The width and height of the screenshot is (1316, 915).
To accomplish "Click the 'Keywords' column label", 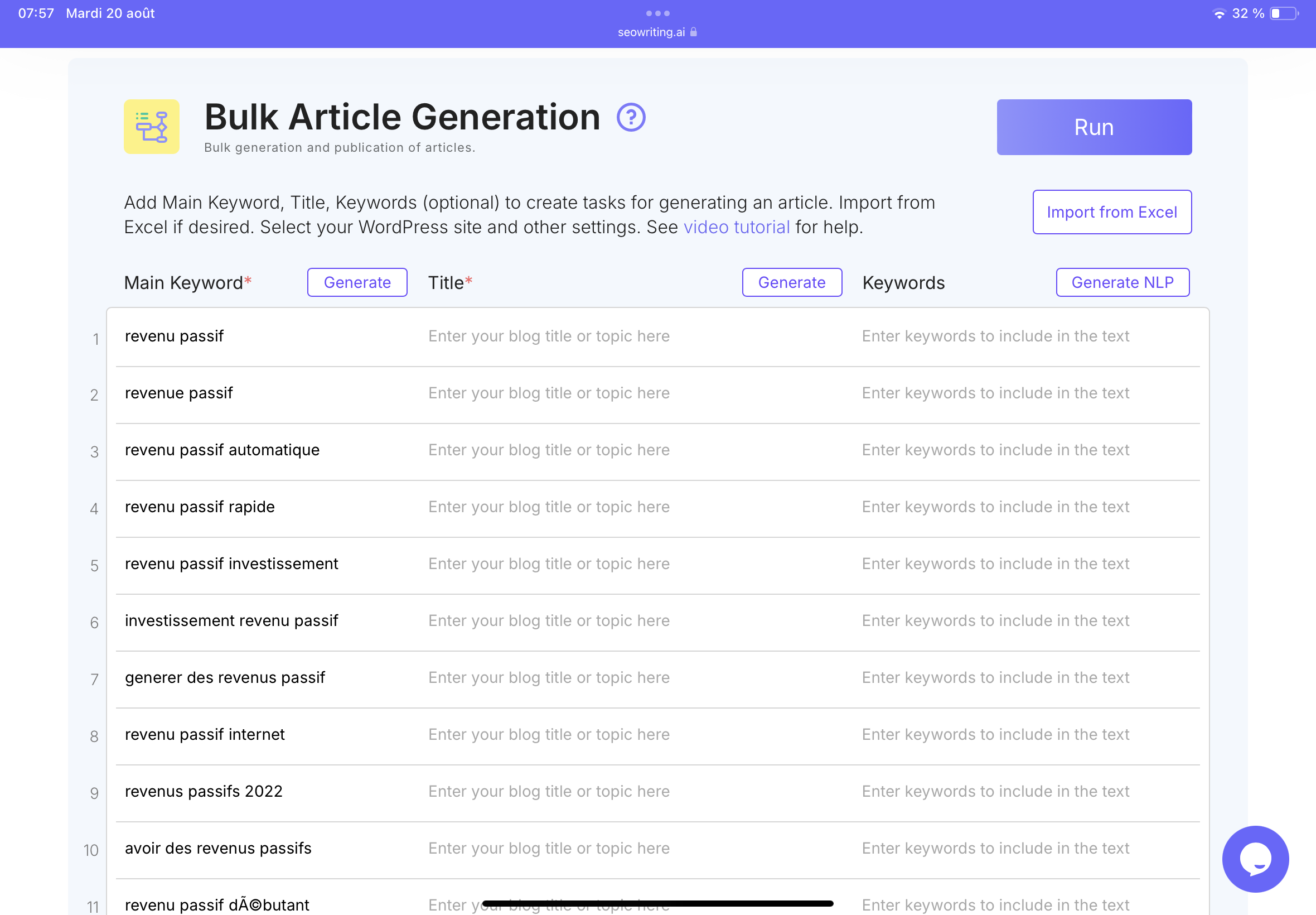I will (x=903, y=283).
